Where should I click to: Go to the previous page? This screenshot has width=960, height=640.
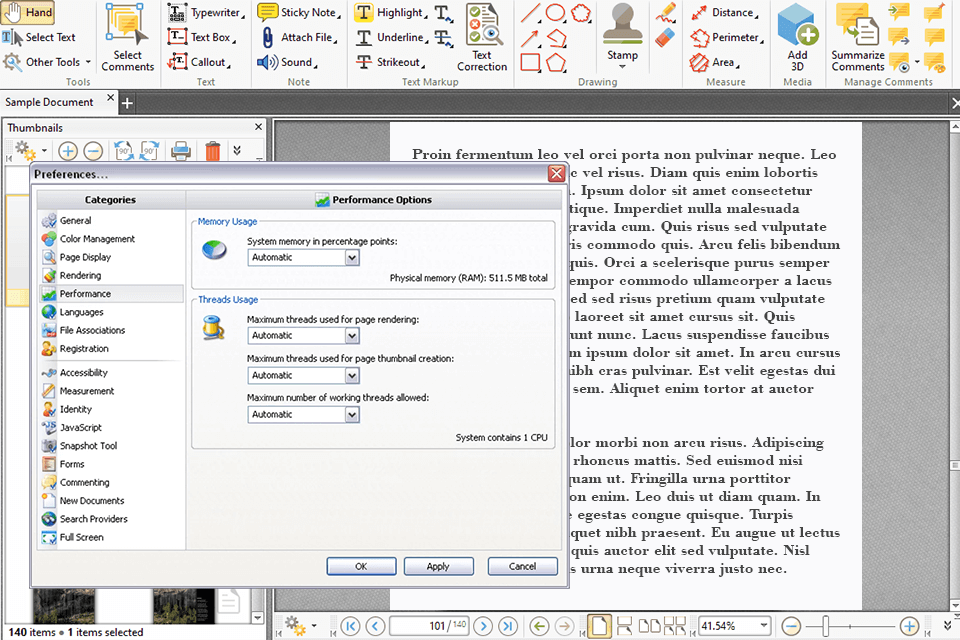(375, 626)
